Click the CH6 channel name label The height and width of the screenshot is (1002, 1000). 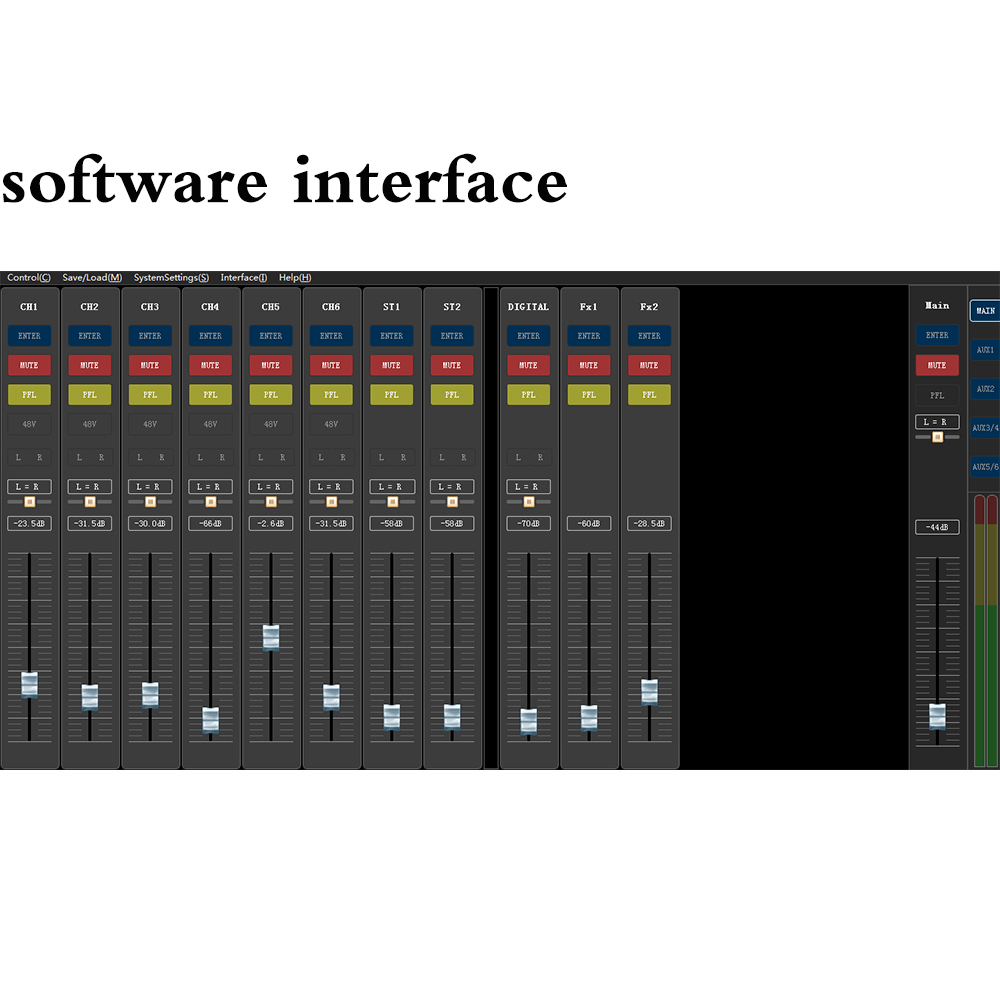pyautogui.click(x=331, y=307)
